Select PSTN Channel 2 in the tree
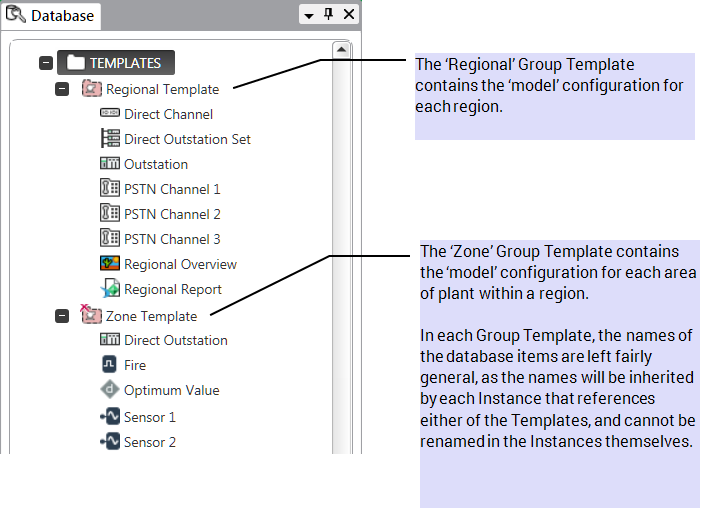Image resolution: width=710 pixels, height=518 pixels. [x=172, y=214]
